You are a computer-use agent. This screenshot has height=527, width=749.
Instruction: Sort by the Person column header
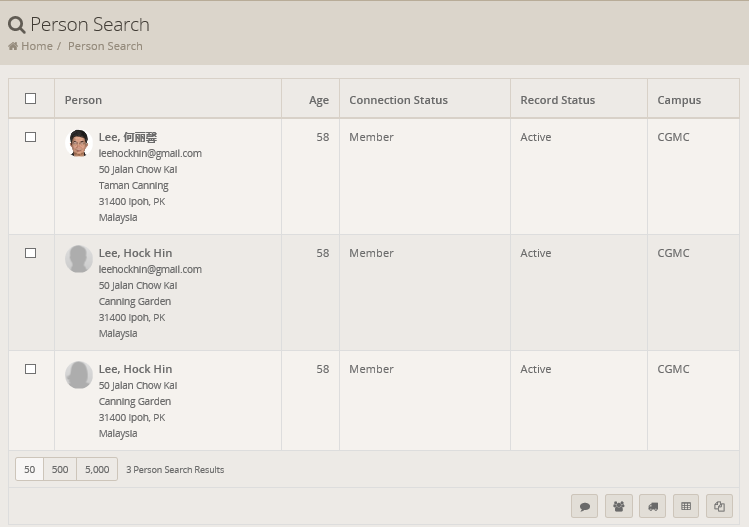pyautogui.click(x=83, y=100)
